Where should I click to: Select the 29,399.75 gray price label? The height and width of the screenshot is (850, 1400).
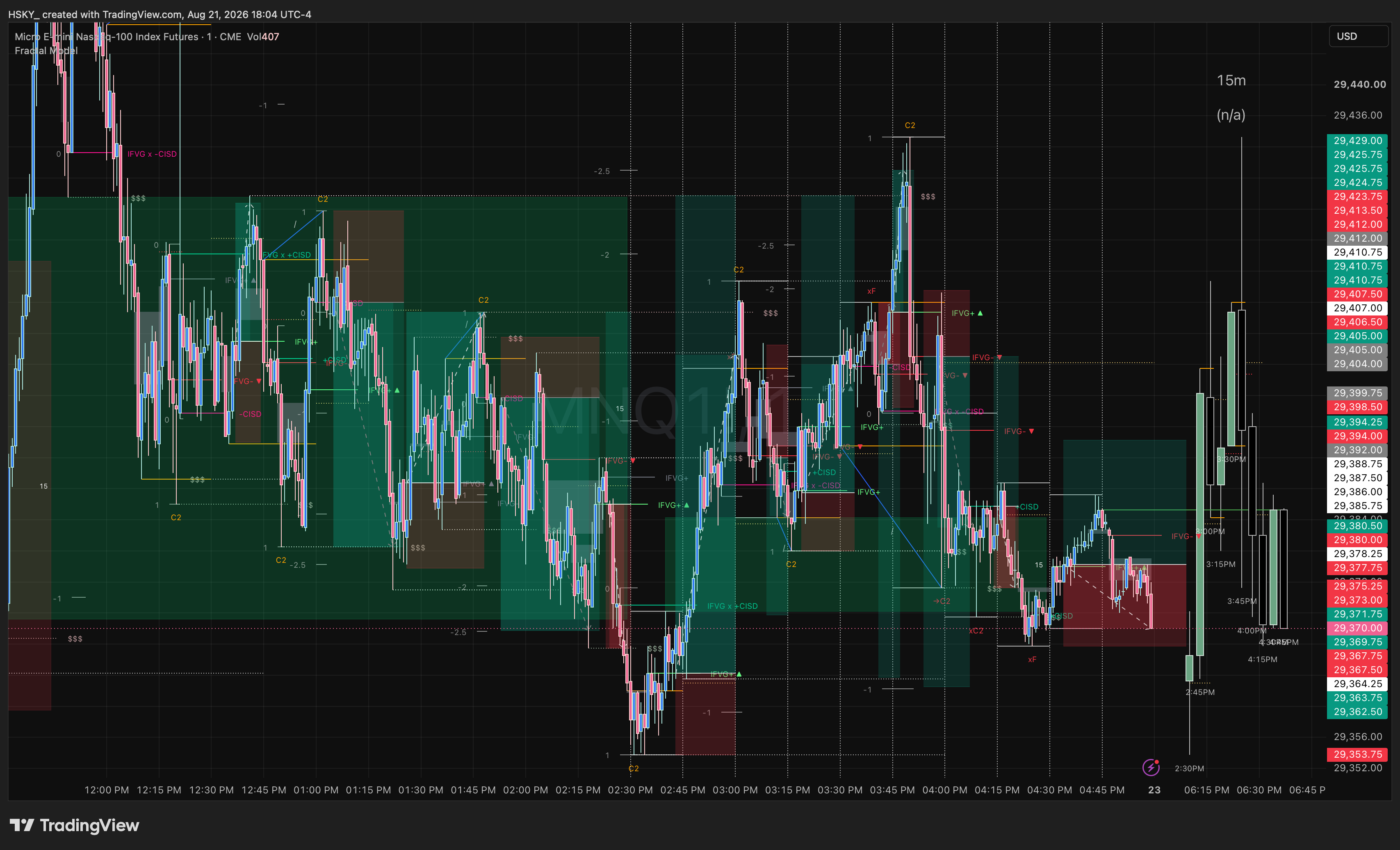pyautogui.click(x=1357, y=393)
